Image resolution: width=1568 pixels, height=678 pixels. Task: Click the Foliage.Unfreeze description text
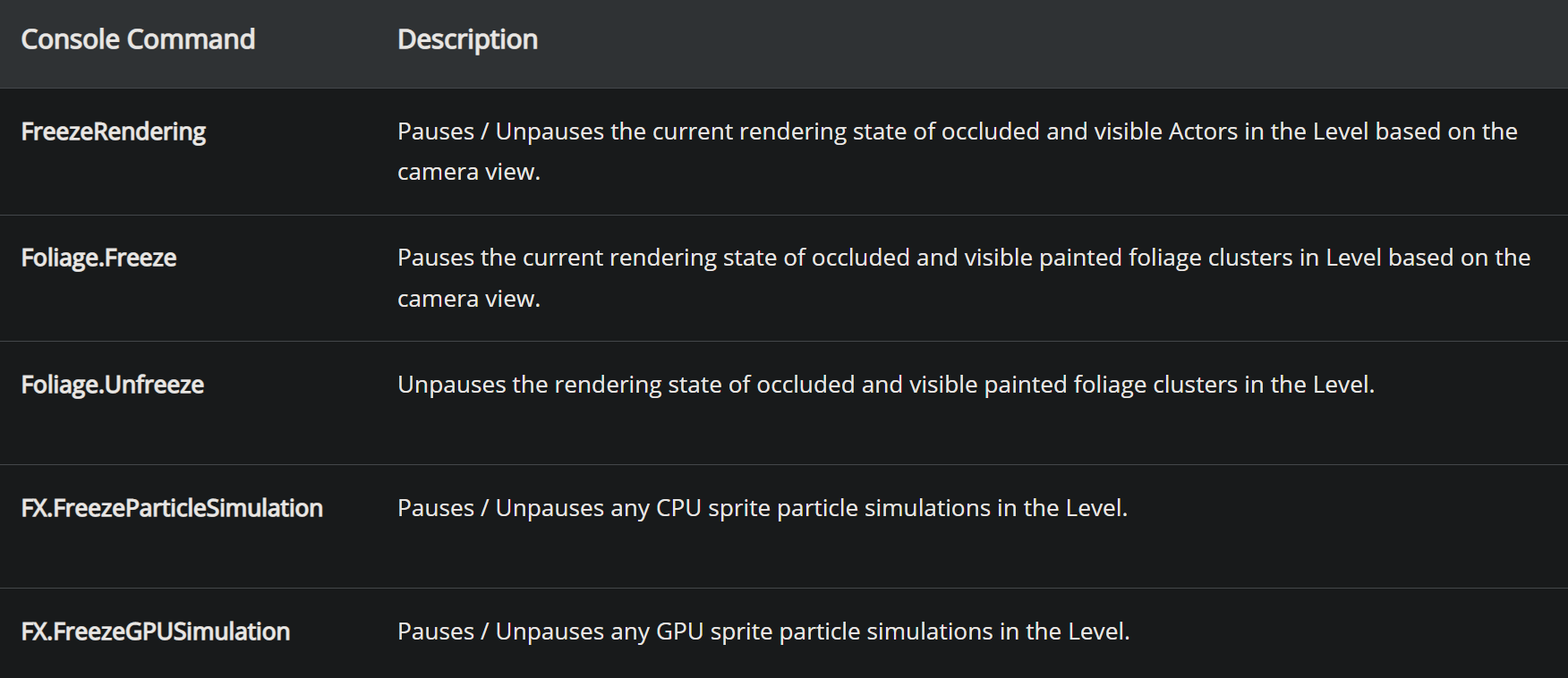[886, 385]
